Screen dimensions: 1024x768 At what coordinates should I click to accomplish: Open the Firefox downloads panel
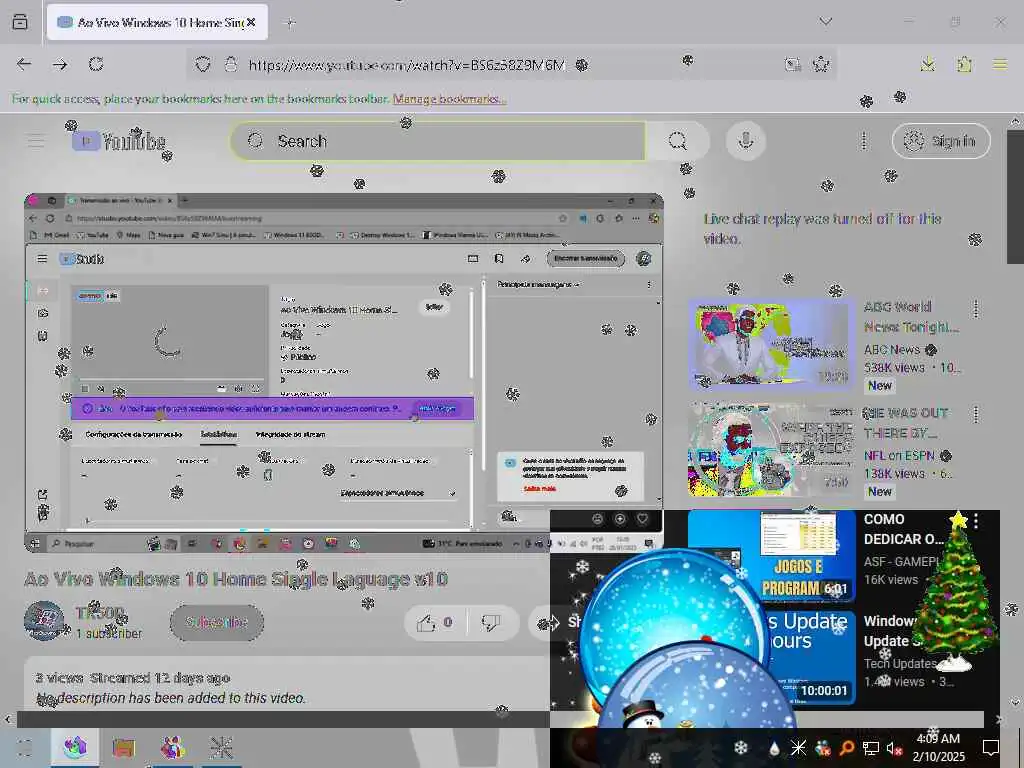pos(927,64)
